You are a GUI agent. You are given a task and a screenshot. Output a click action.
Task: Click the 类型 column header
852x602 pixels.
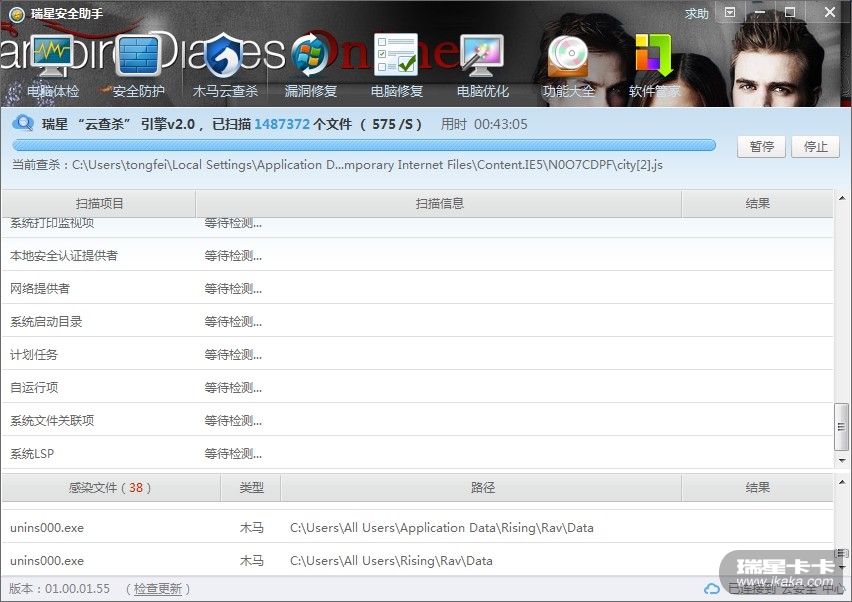(x=251, y=487)
